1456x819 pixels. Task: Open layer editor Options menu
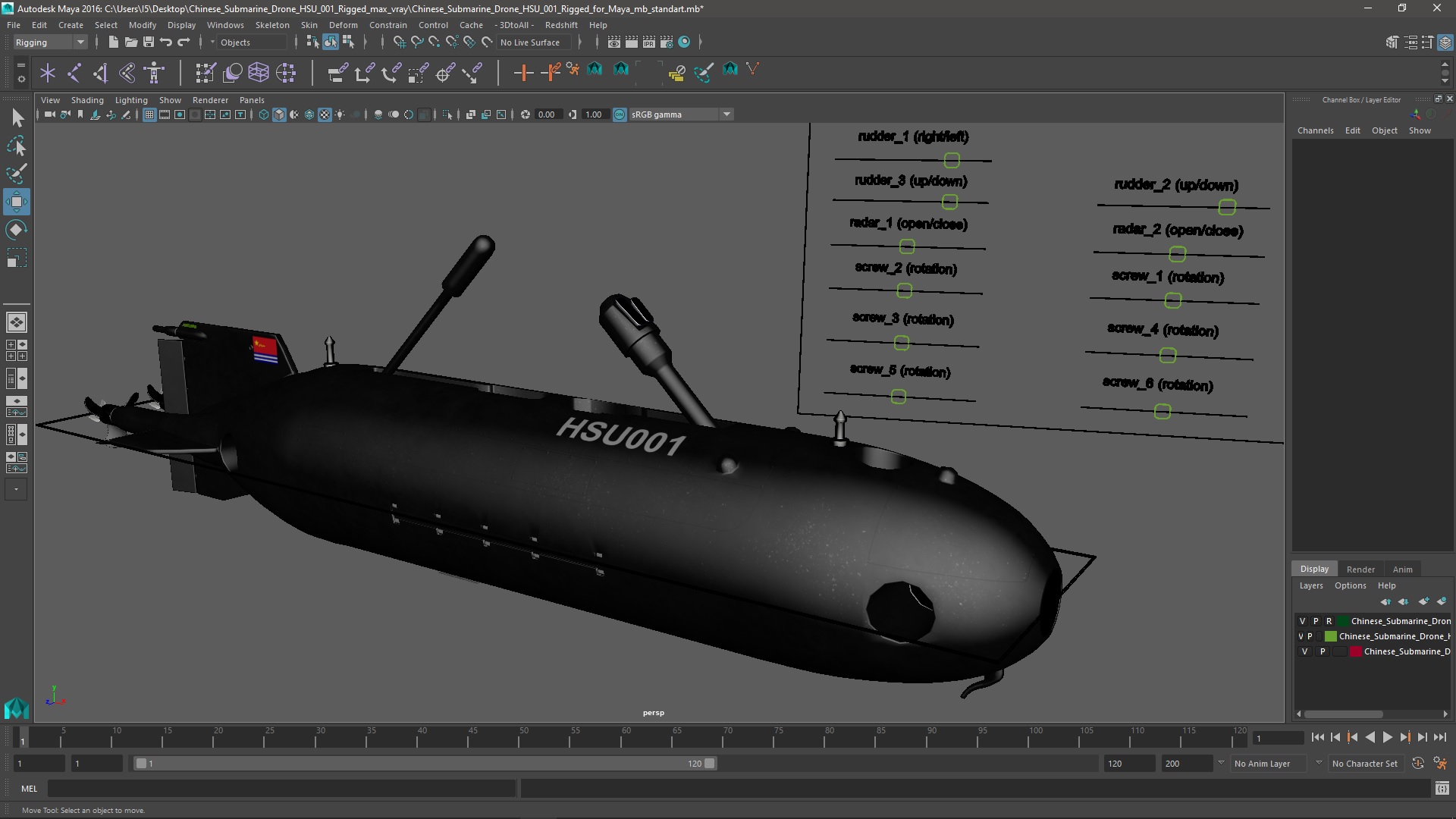click(1350, 585)
